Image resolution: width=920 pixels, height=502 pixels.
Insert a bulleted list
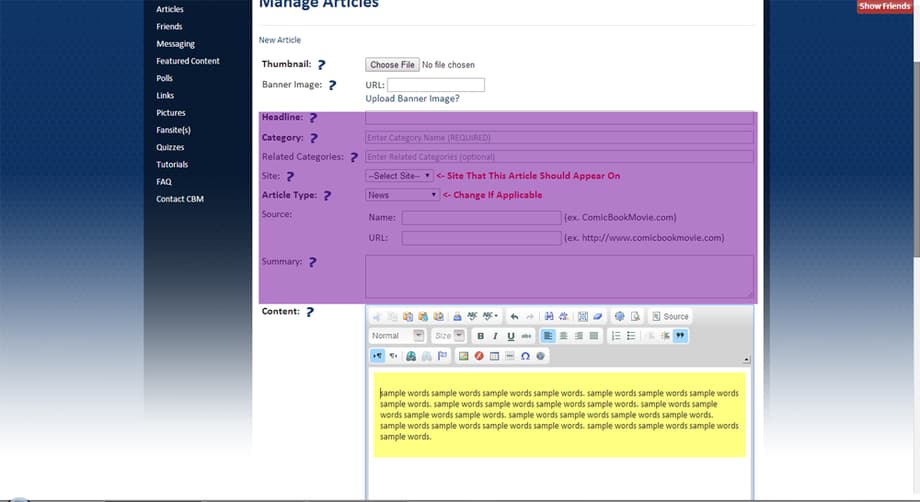631,336
